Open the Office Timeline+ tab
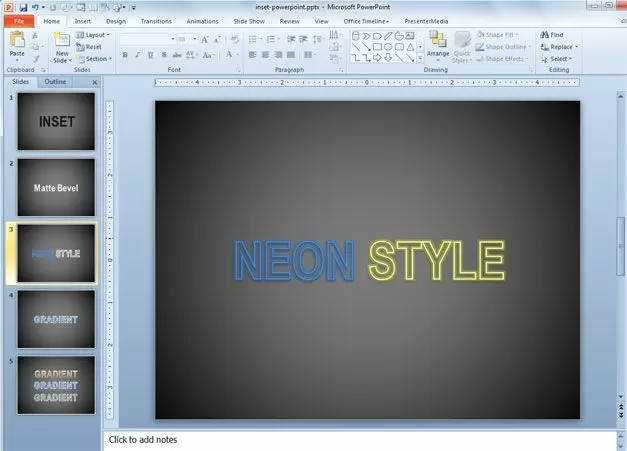This screenshot has height=451, width=627. point(366,21)
